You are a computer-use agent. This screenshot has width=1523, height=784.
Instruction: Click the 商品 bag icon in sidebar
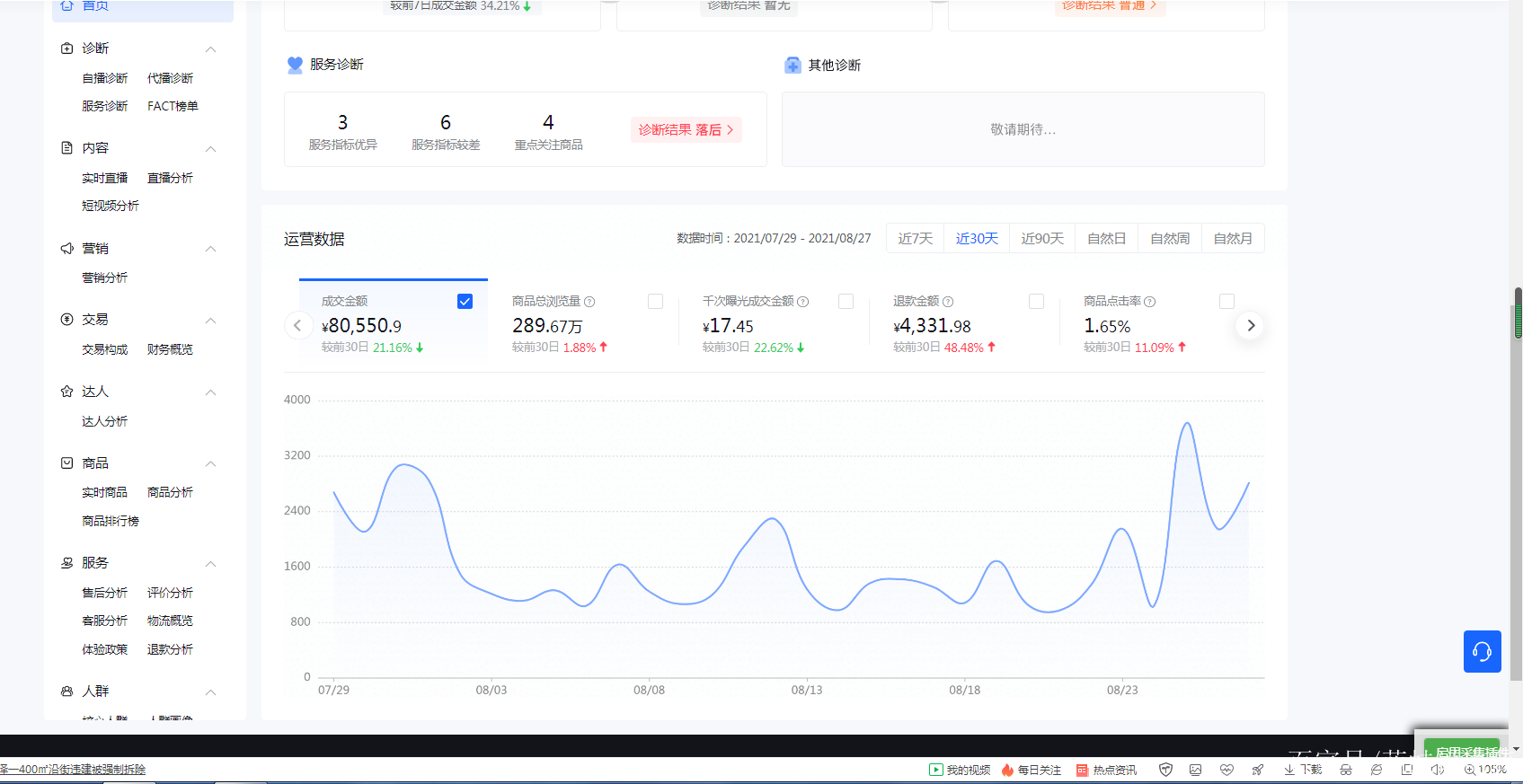[66, 463]
